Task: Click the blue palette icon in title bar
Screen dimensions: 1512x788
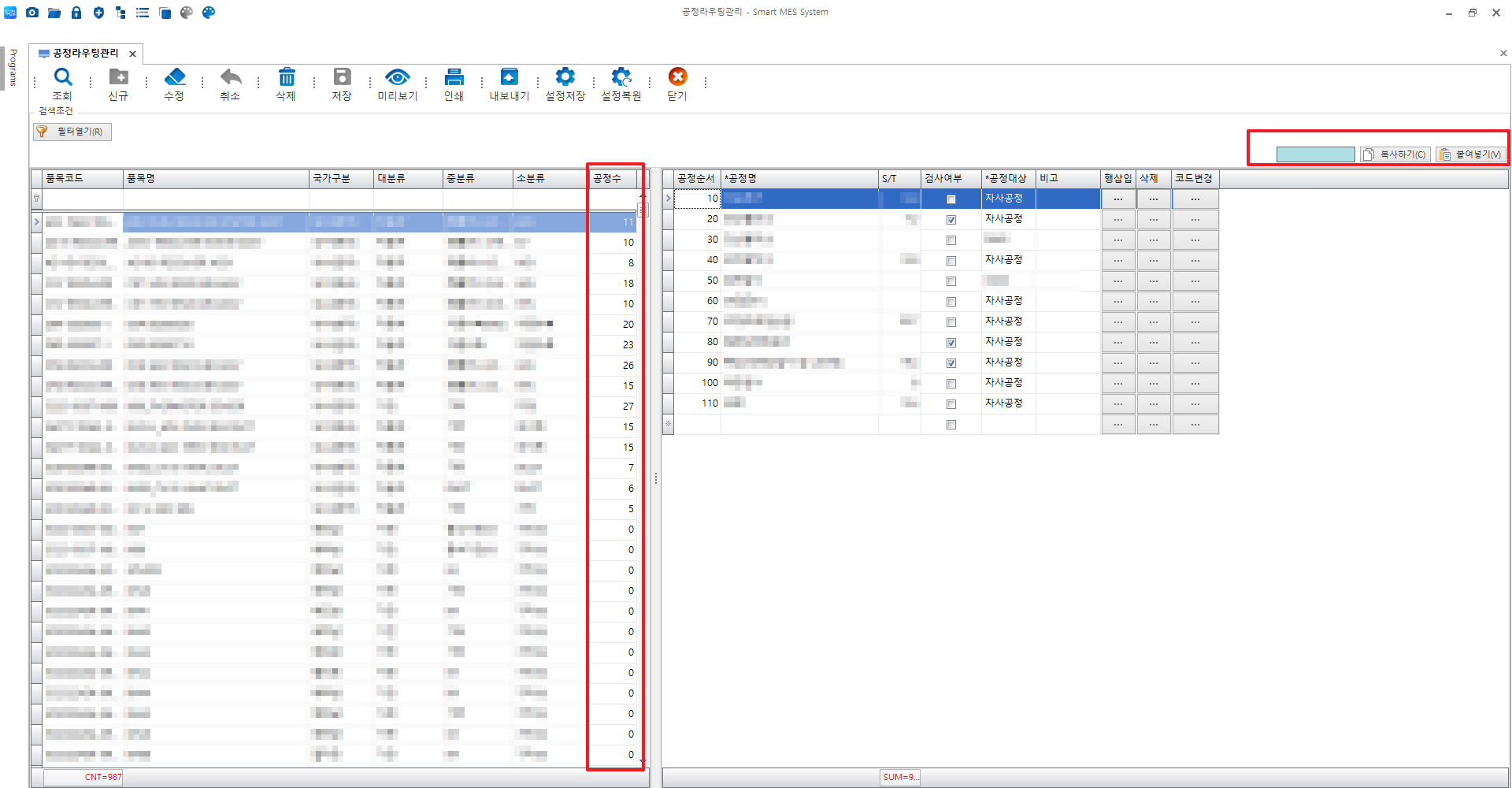Action: [209, 13]
